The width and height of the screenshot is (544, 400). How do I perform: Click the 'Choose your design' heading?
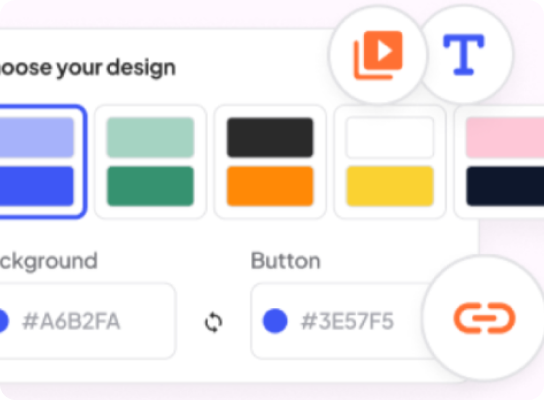point(87,68)
